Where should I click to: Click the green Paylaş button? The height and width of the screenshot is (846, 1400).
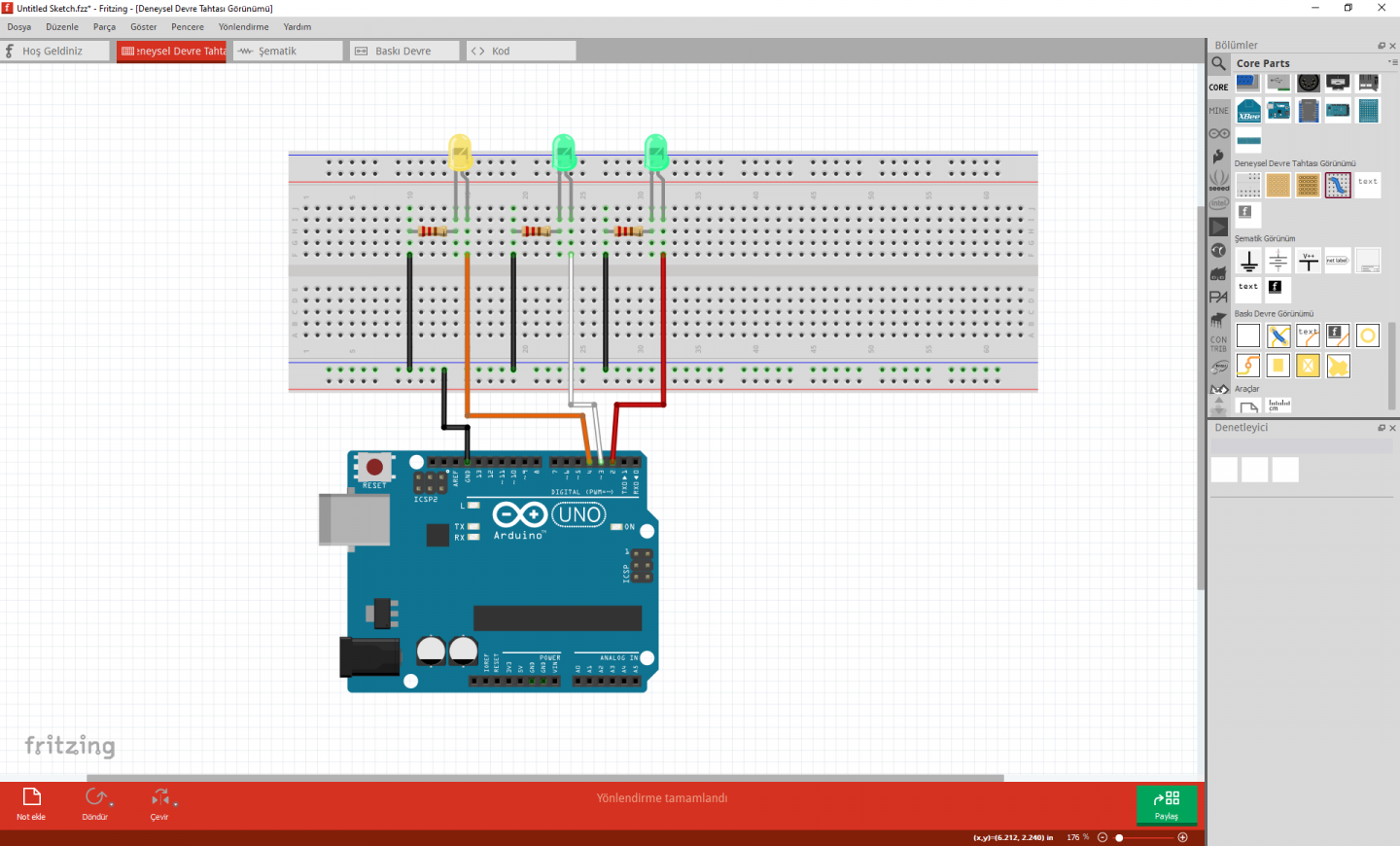[1166, 803]
